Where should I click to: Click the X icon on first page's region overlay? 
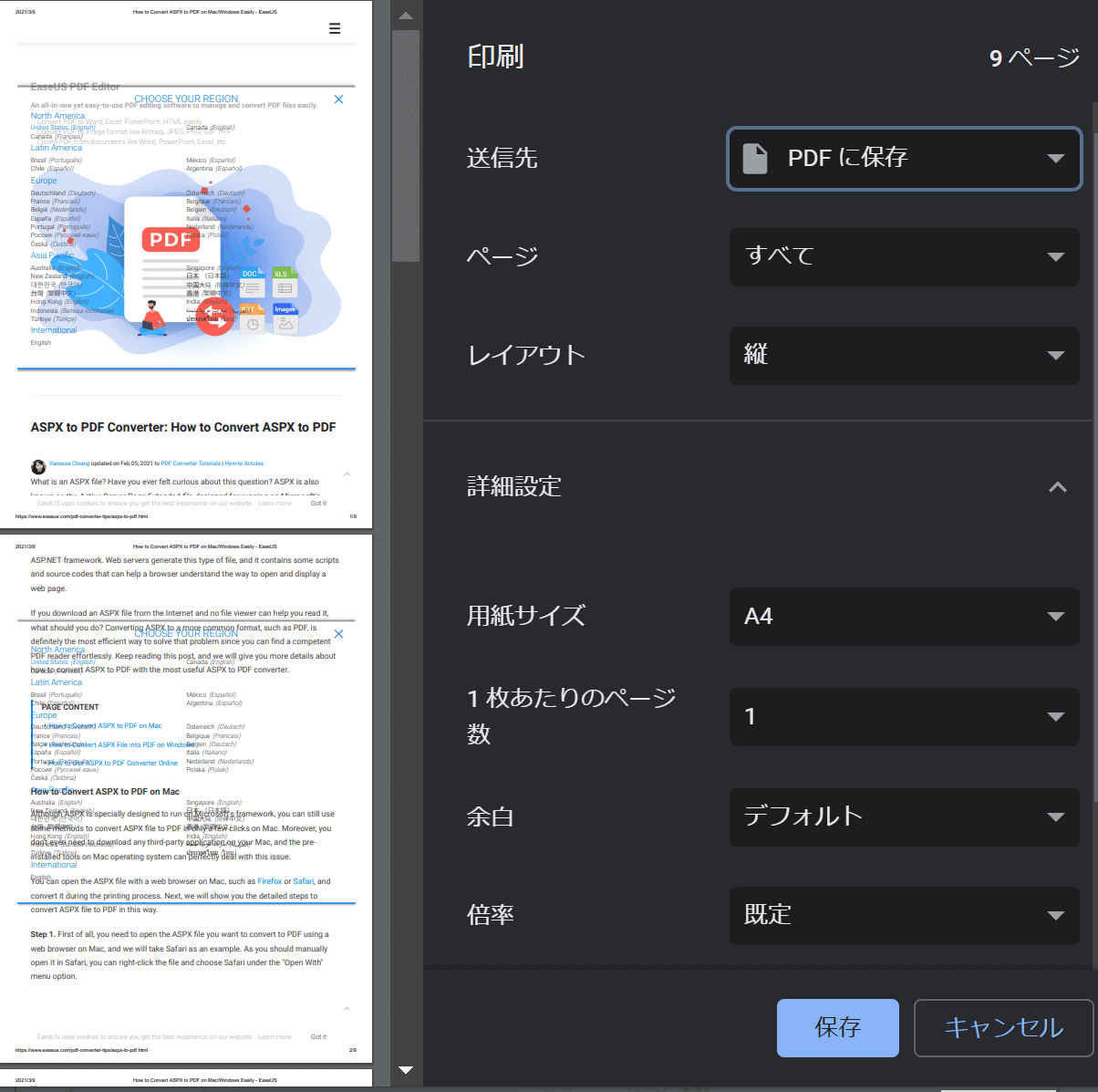(x=338, y=99)
